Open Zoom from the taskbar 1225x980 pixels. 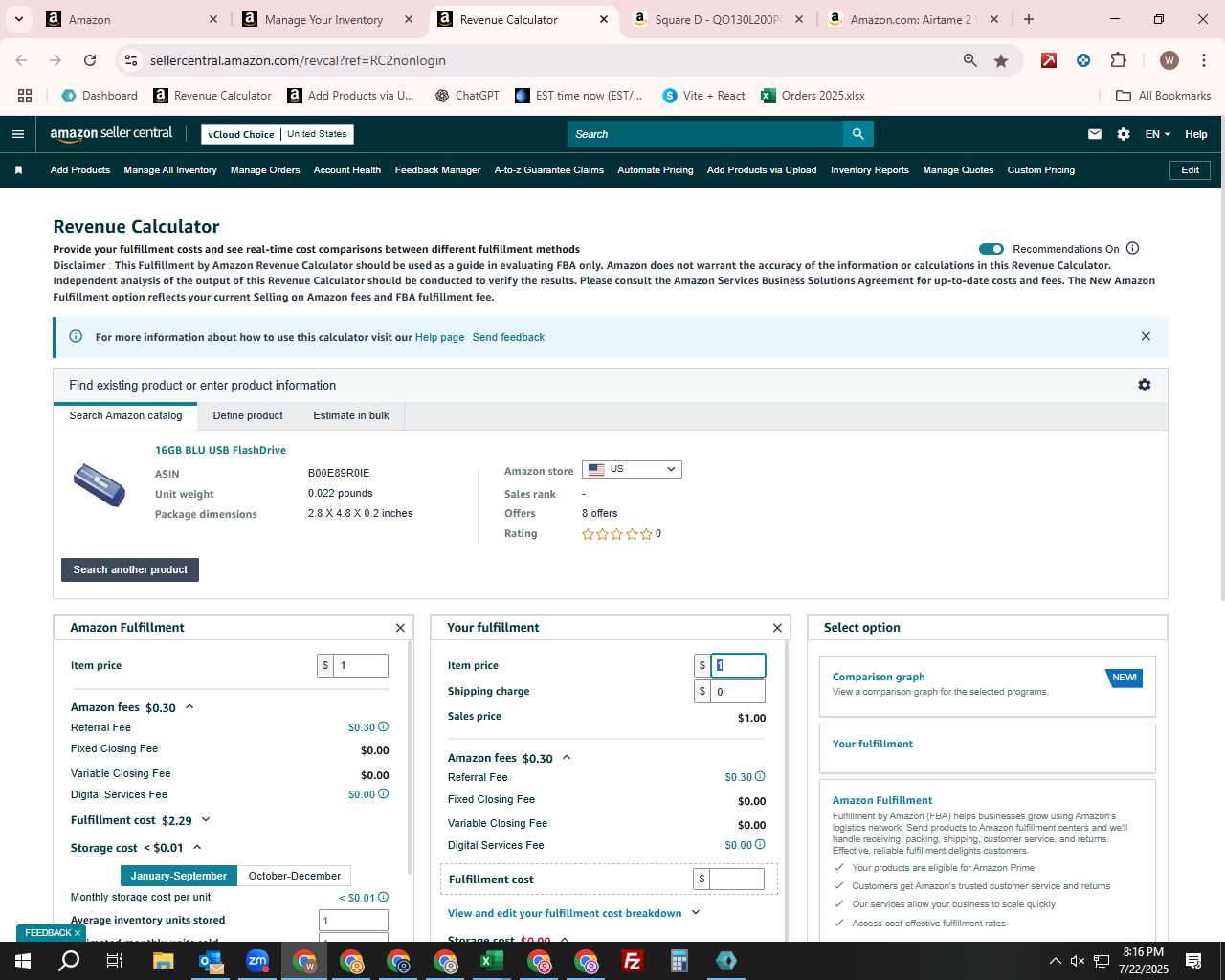point(257,961)
